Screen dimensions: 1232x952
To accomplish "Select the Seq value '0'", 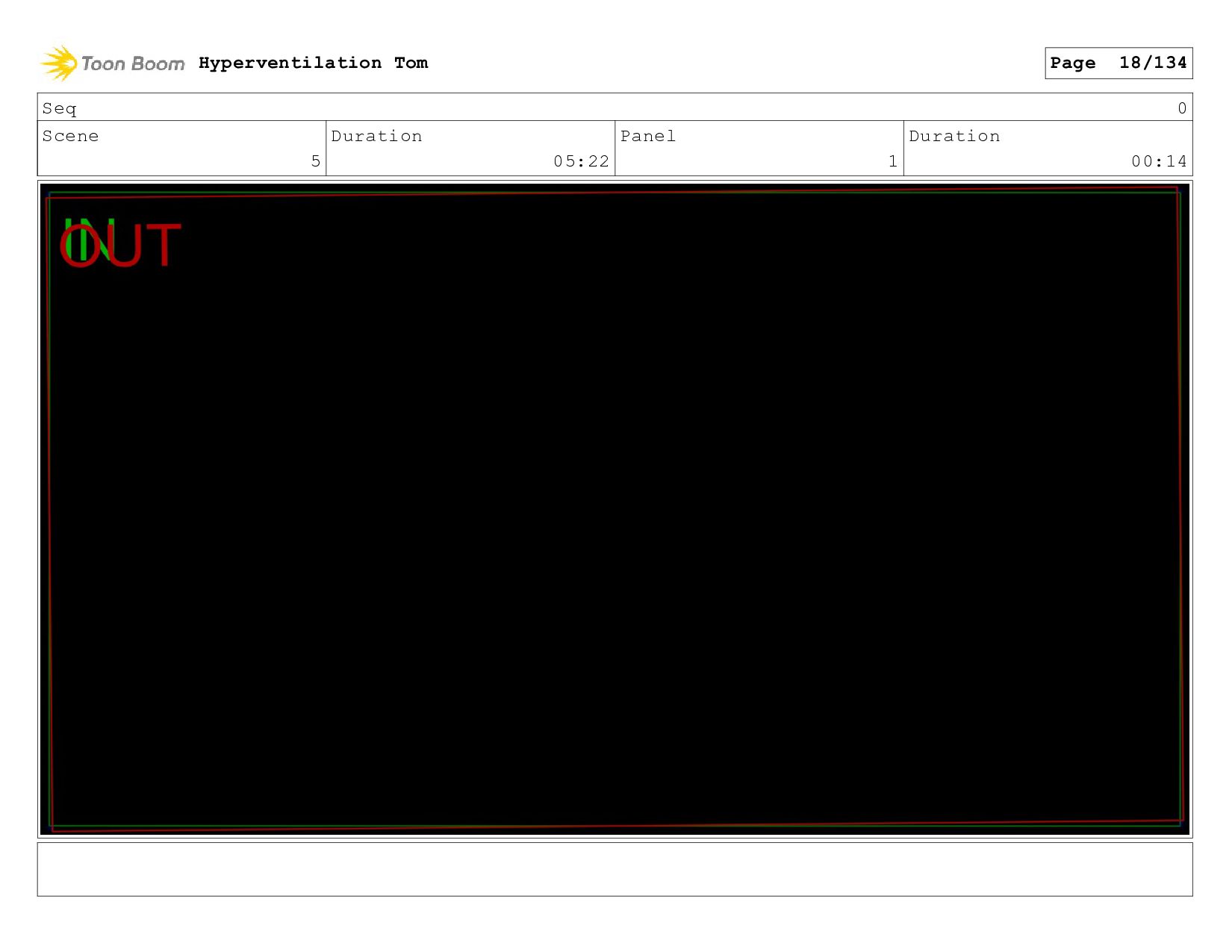I will (x=1182, y=108).
